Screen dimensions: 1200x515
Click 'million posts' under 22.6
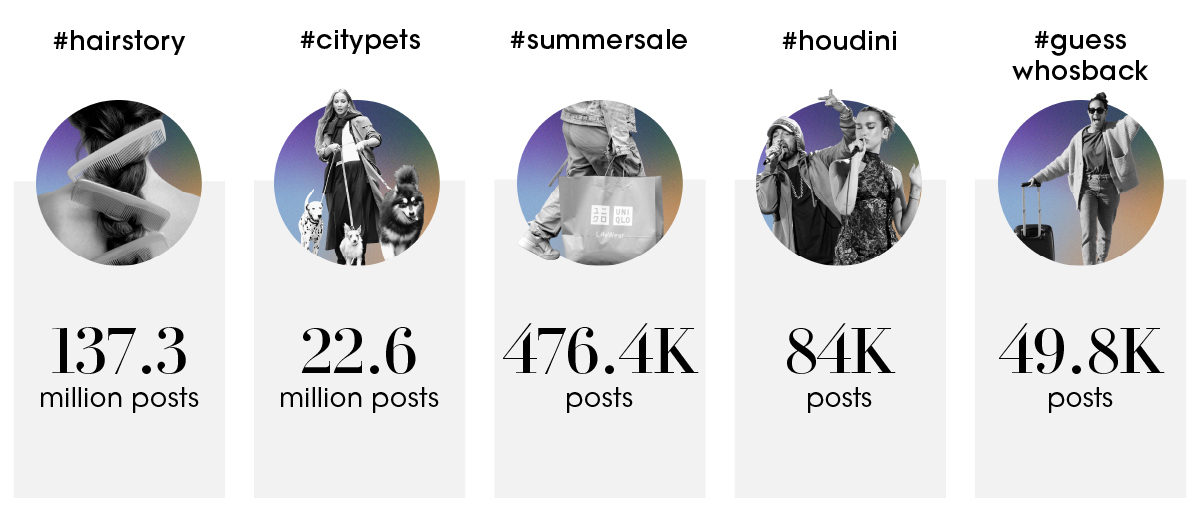tap(359, 399)
